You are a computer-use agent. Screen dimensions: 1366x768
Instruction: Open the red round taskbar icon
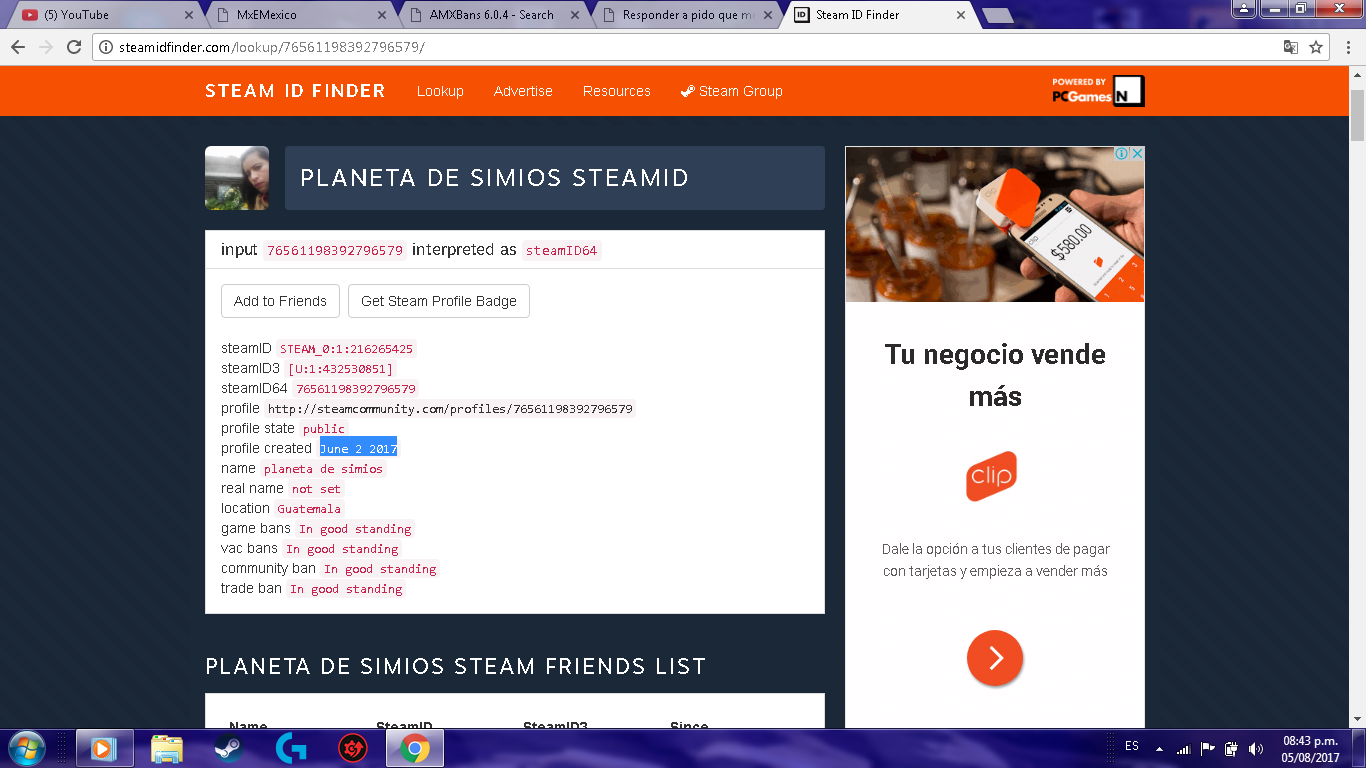pyautogui.click(x=352, y=748)
